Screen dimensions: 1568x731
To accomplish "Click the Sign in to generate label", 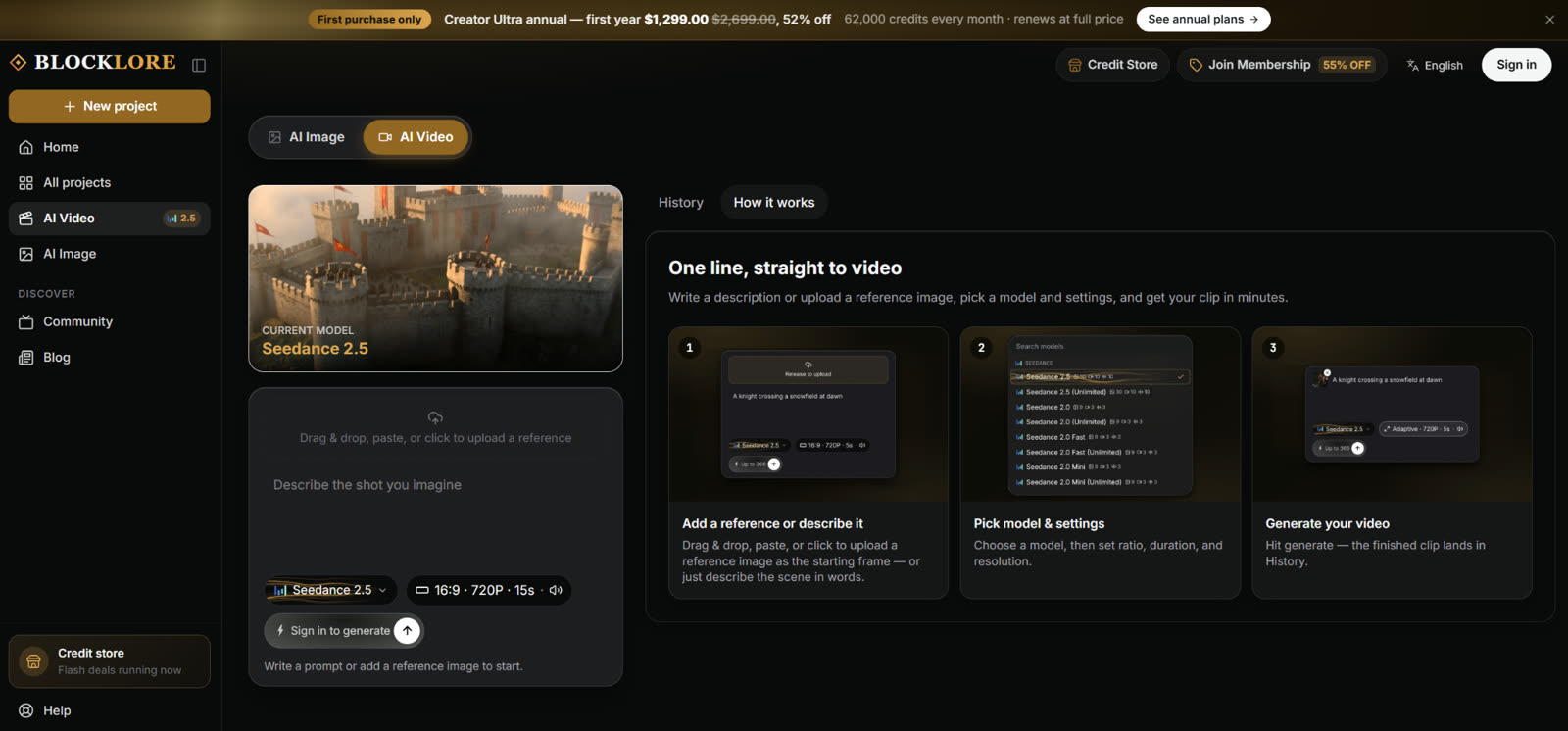I will pyautogui.click(x=340, y=631).
